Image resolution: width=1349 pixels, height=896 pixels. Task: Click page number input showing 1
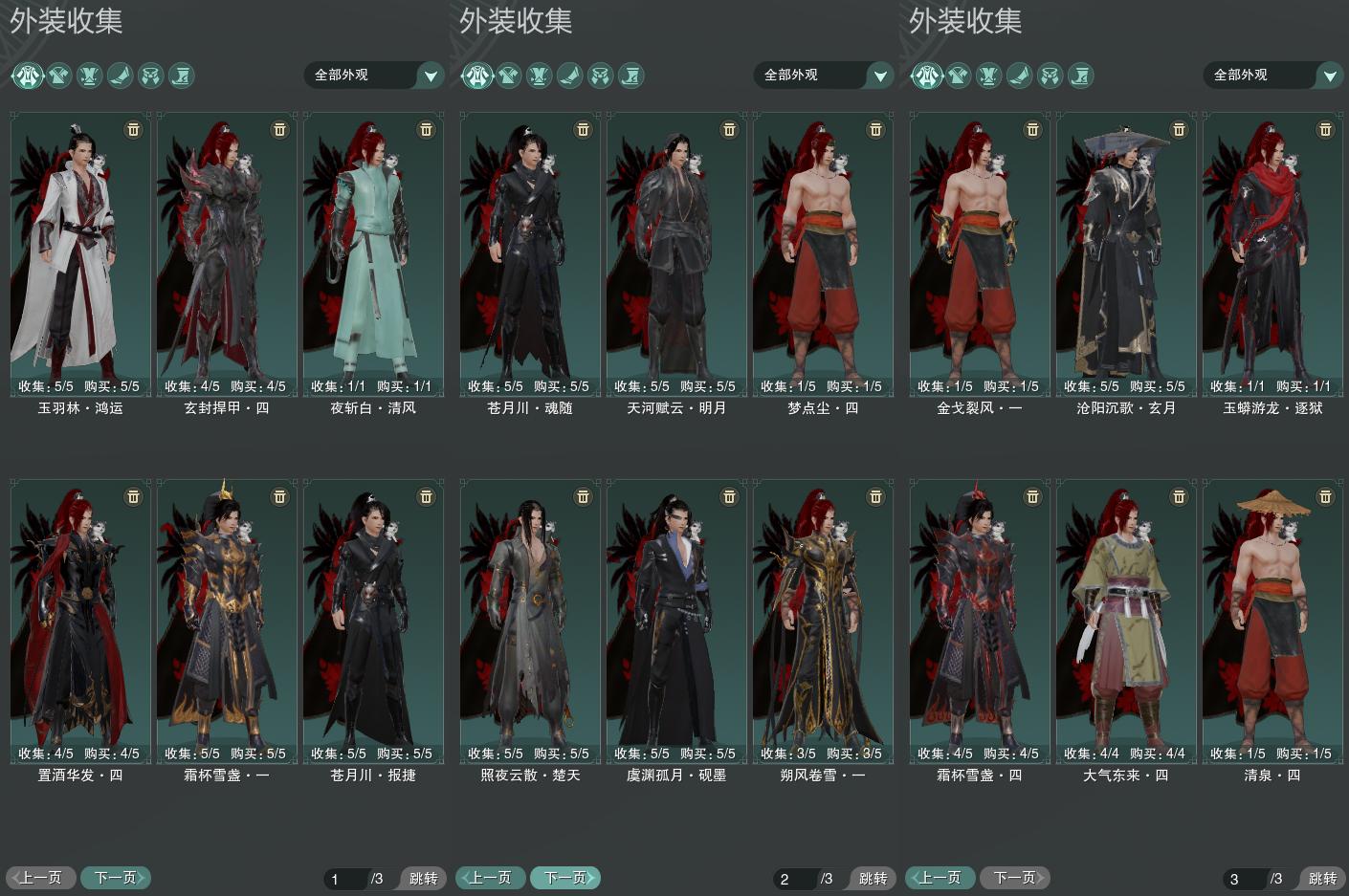[345, 878]
